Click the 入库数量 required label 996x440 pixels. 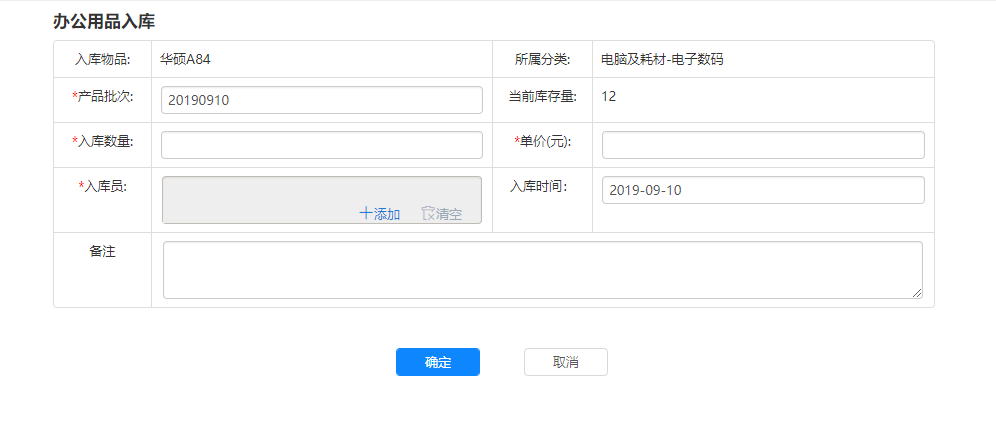coord(103,141)
